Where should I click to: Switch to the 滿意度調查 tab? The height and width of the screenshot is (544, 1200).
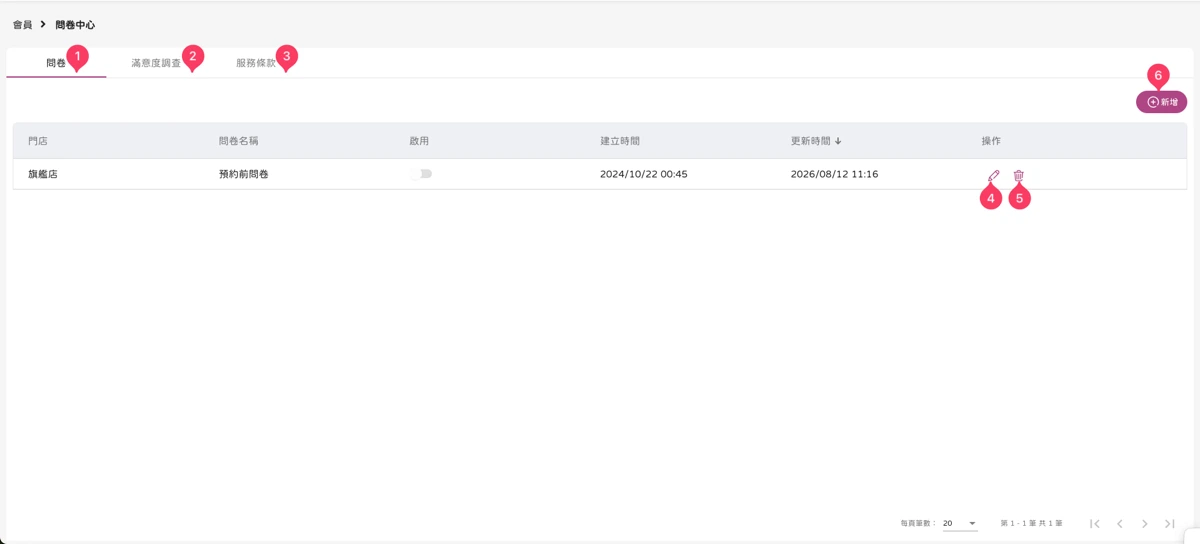coord(156,63)
